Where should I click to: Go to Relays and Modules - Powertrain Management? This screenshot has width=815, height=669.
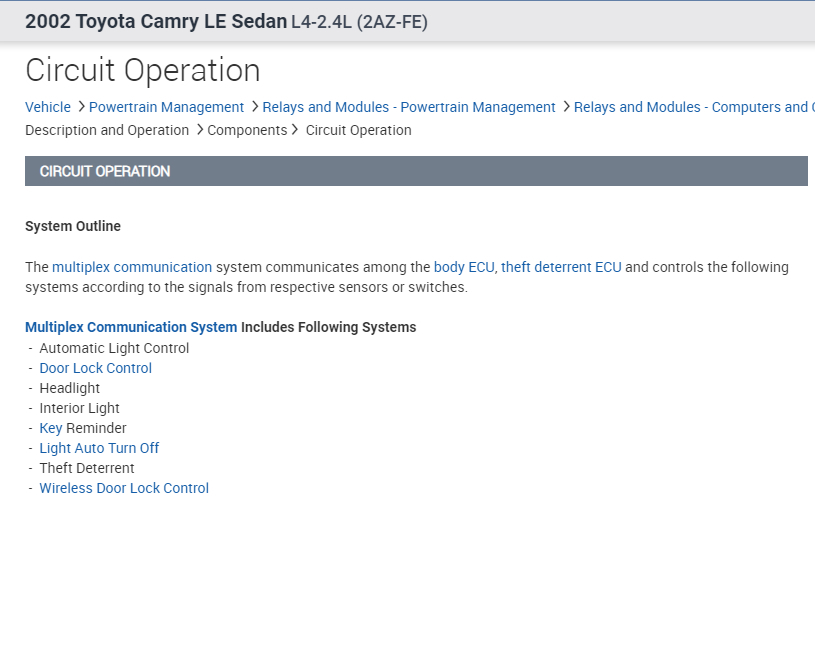(409, 107)
